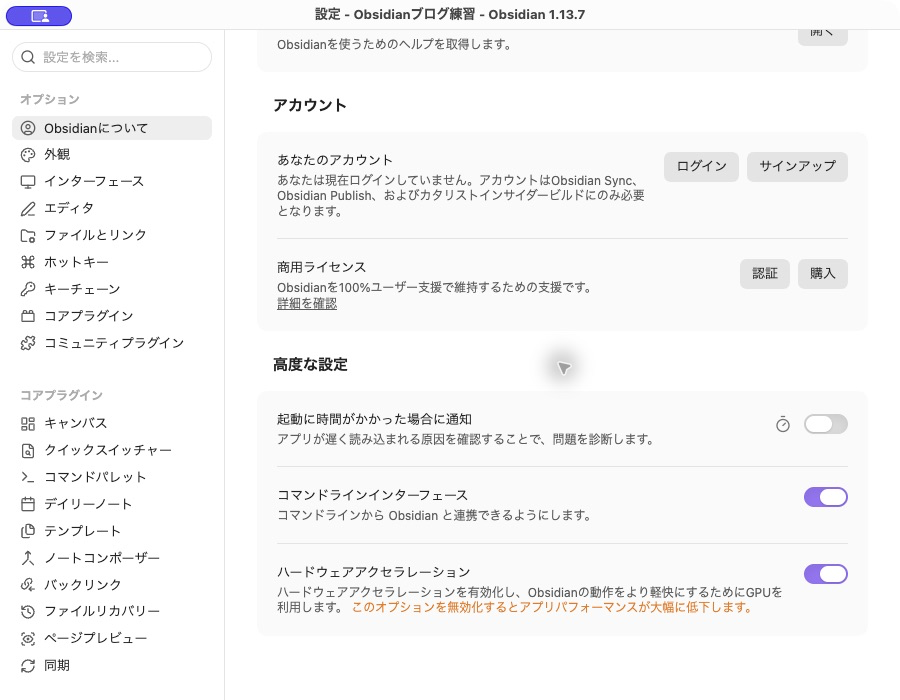
Task: Click the ホットキー command icon
Action: (x=28, y=262)
